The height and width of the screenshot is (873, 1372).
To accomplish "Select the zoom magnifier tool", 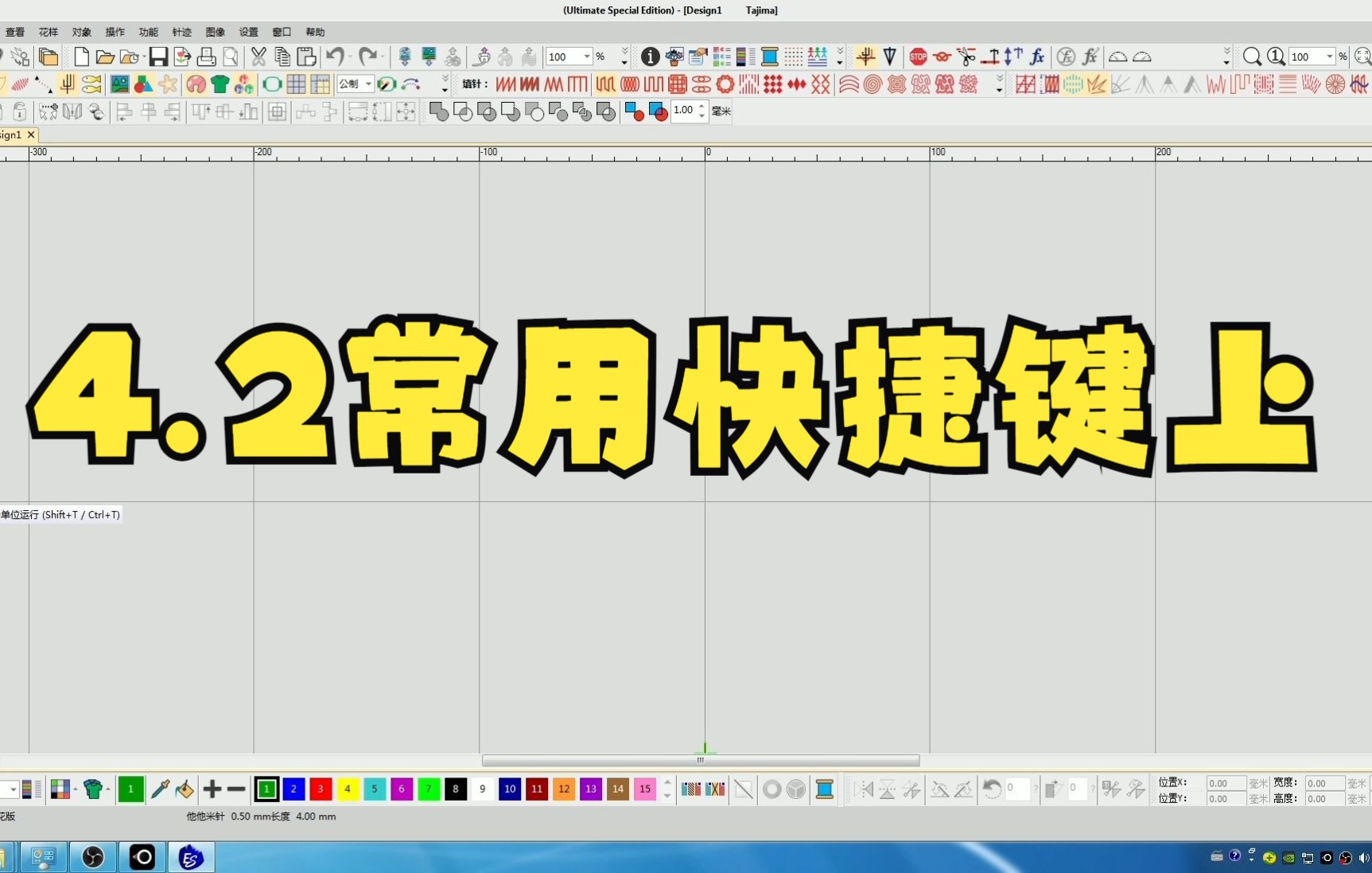I will (x=1252, y=57).
